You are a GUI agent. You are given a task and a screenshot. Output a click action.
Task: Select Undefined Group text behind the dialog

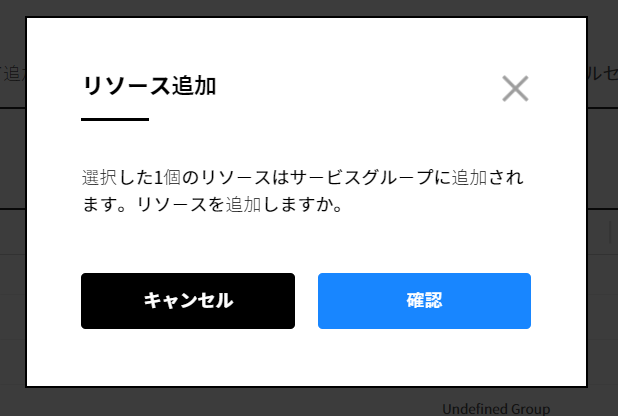496,409
